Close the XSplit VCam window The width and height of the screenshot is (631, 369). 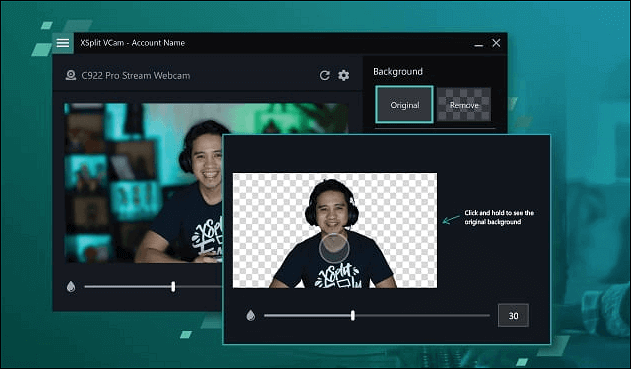496,43
